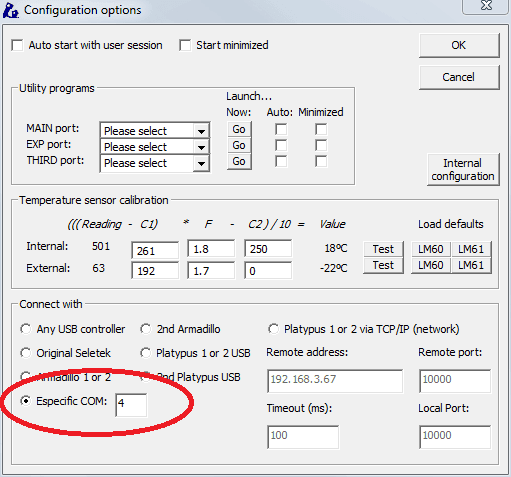Click the Especific COM number field
The height and width of the screenshot is (477, 511).
click(x=131, y=405)
